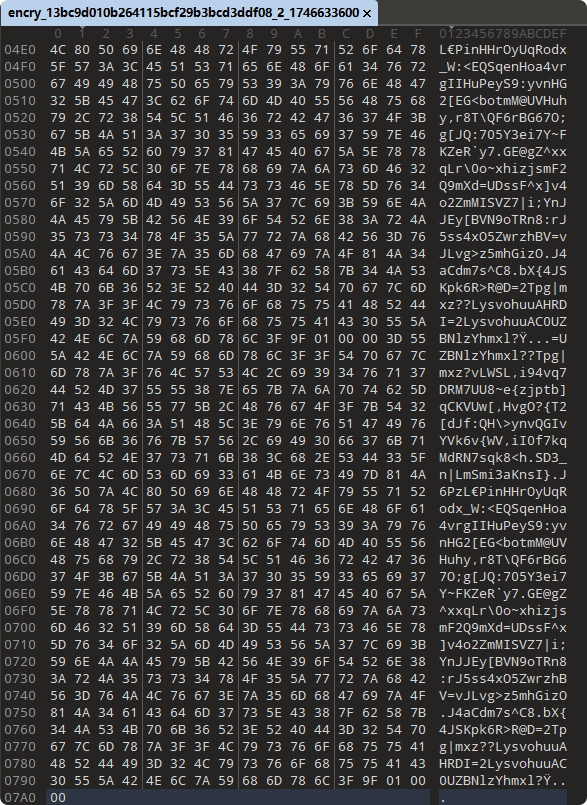Select the encry_13bc9d010b264115 file tab
The image size is (587, 805).
click(184, 13)
